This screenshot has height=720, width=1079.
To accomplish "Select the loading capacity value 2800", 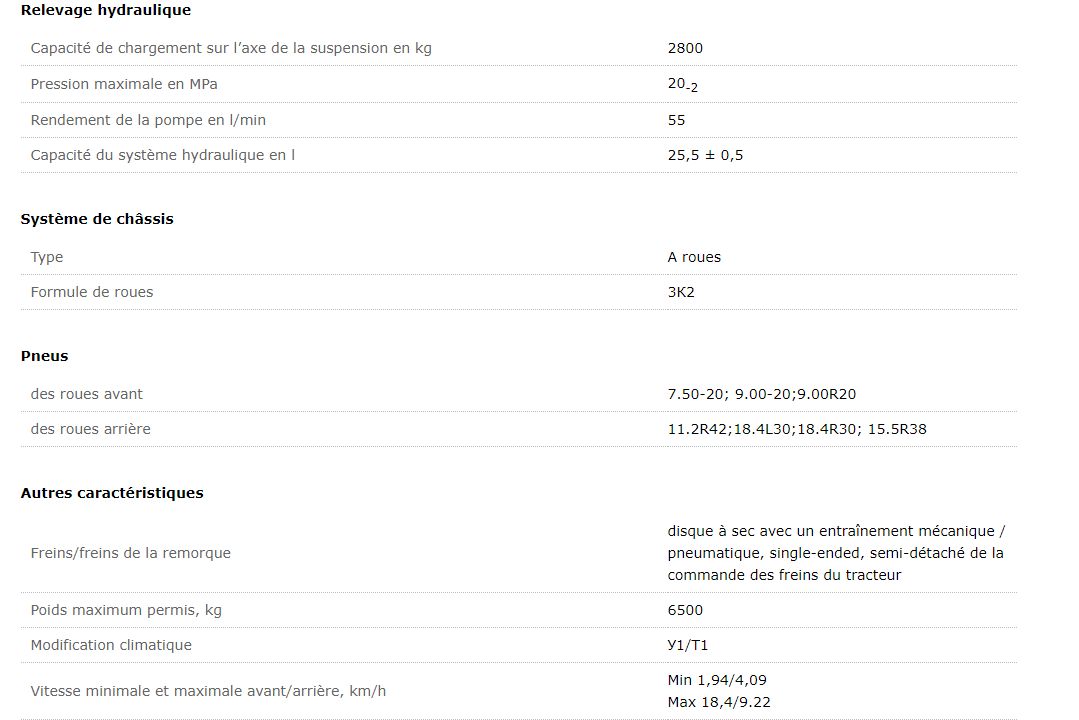I will 685,48.
